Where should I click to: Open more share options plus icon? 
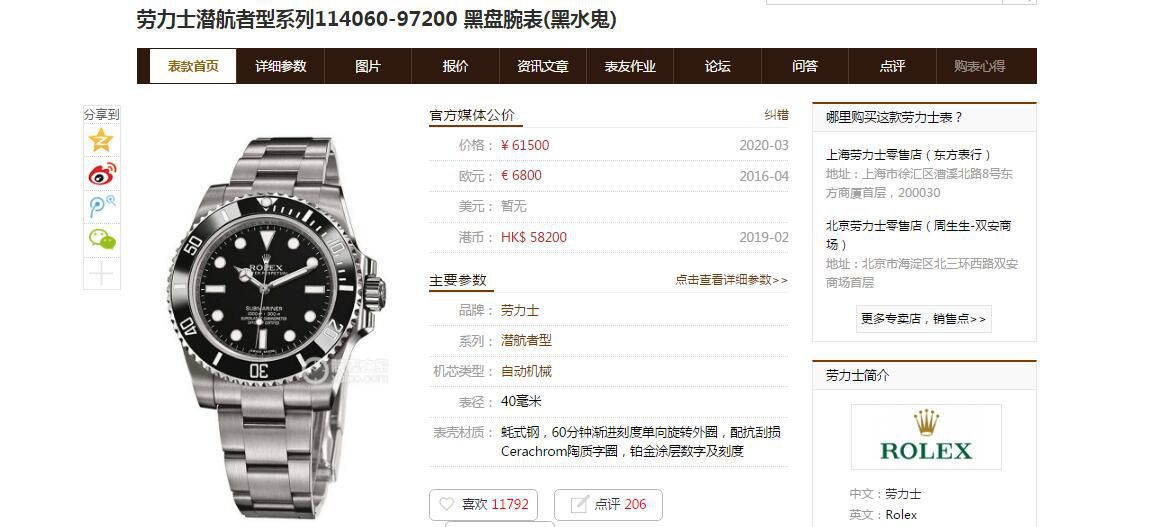click(x=101, y=273)
